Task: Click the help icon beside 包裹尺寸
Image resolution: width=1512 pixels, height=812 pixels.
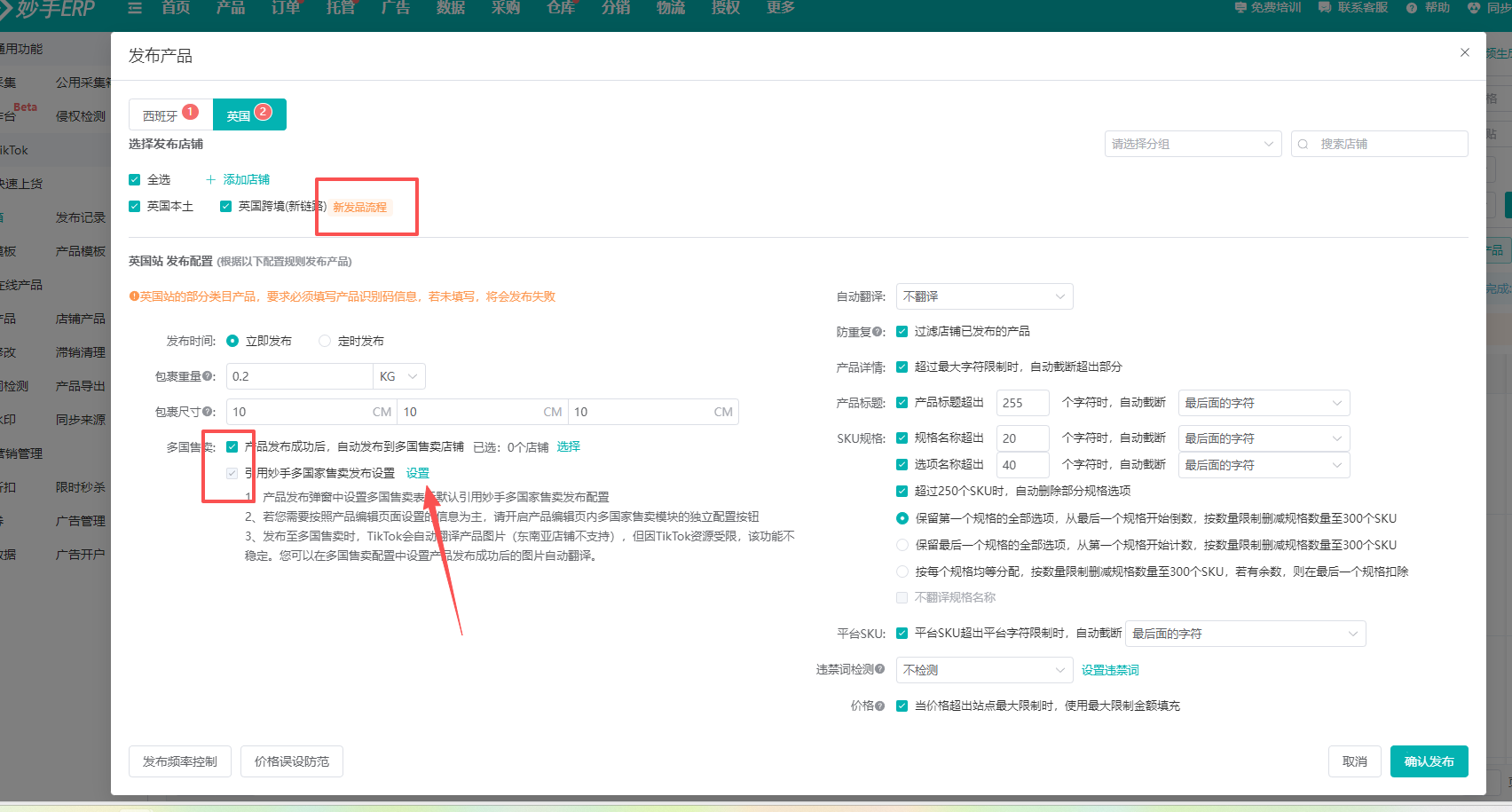Action: (209, 412)
